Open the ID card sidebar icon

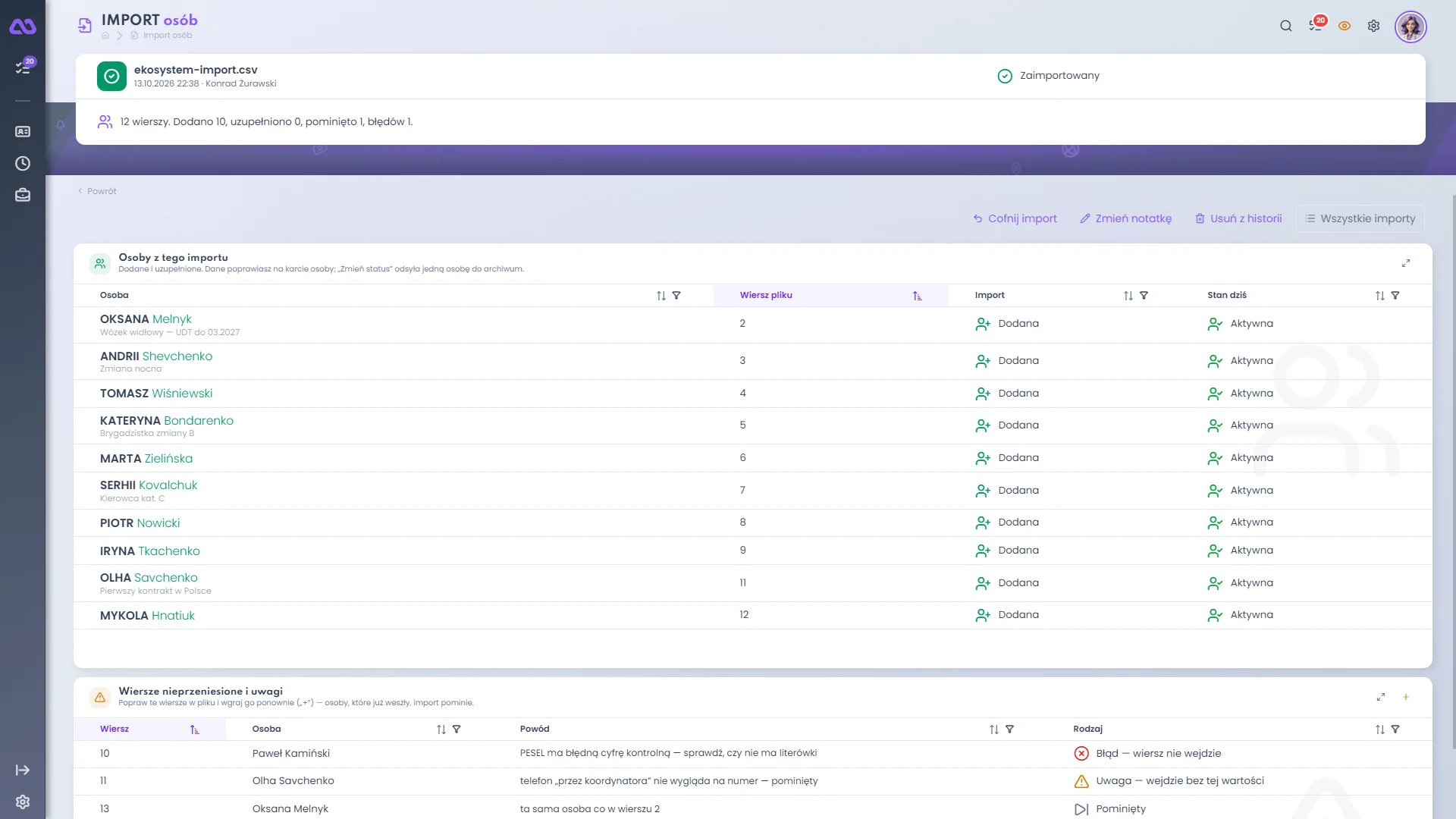[x=23, y=132]
